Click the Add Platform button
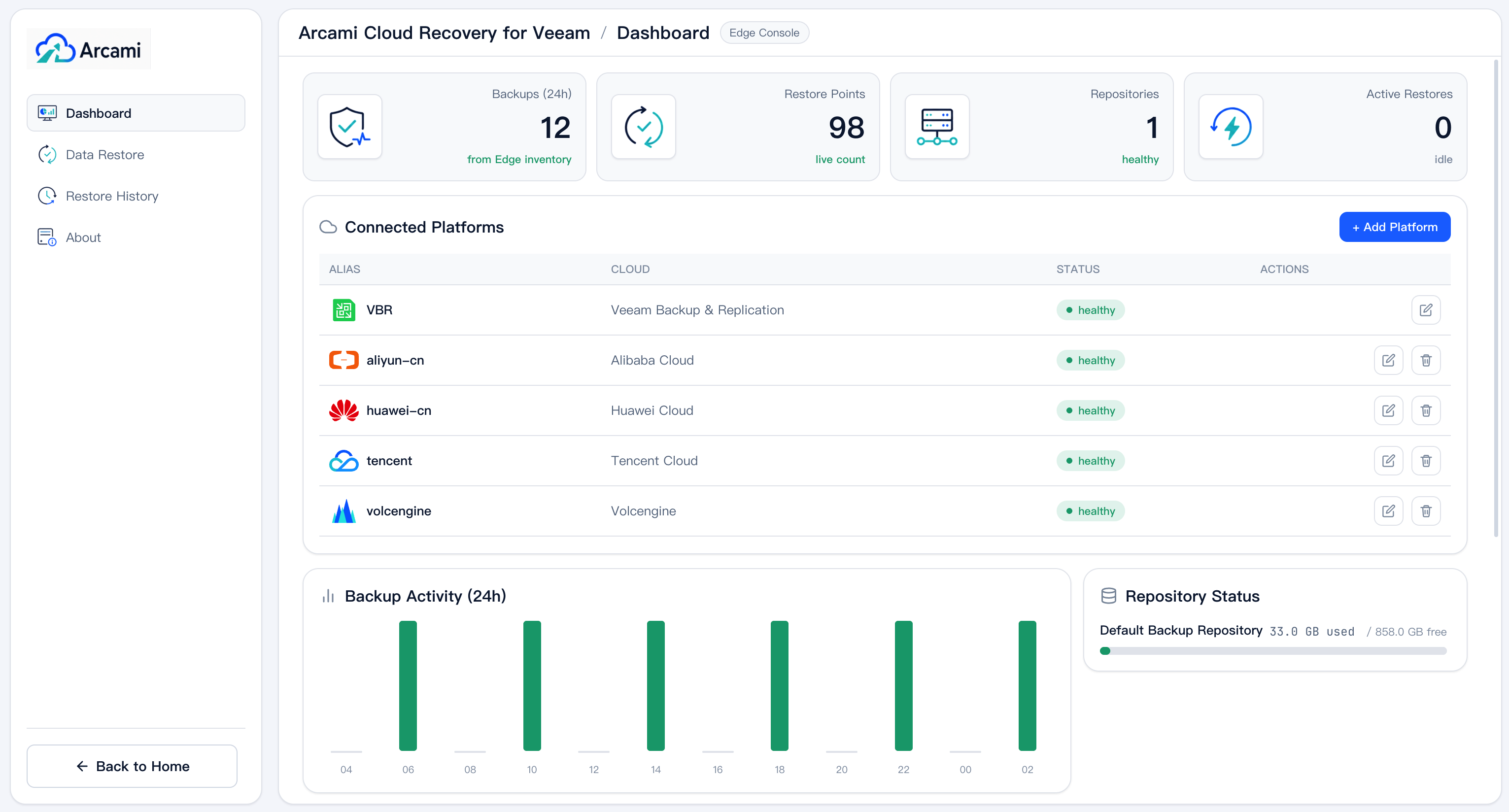 (1394, 227)
